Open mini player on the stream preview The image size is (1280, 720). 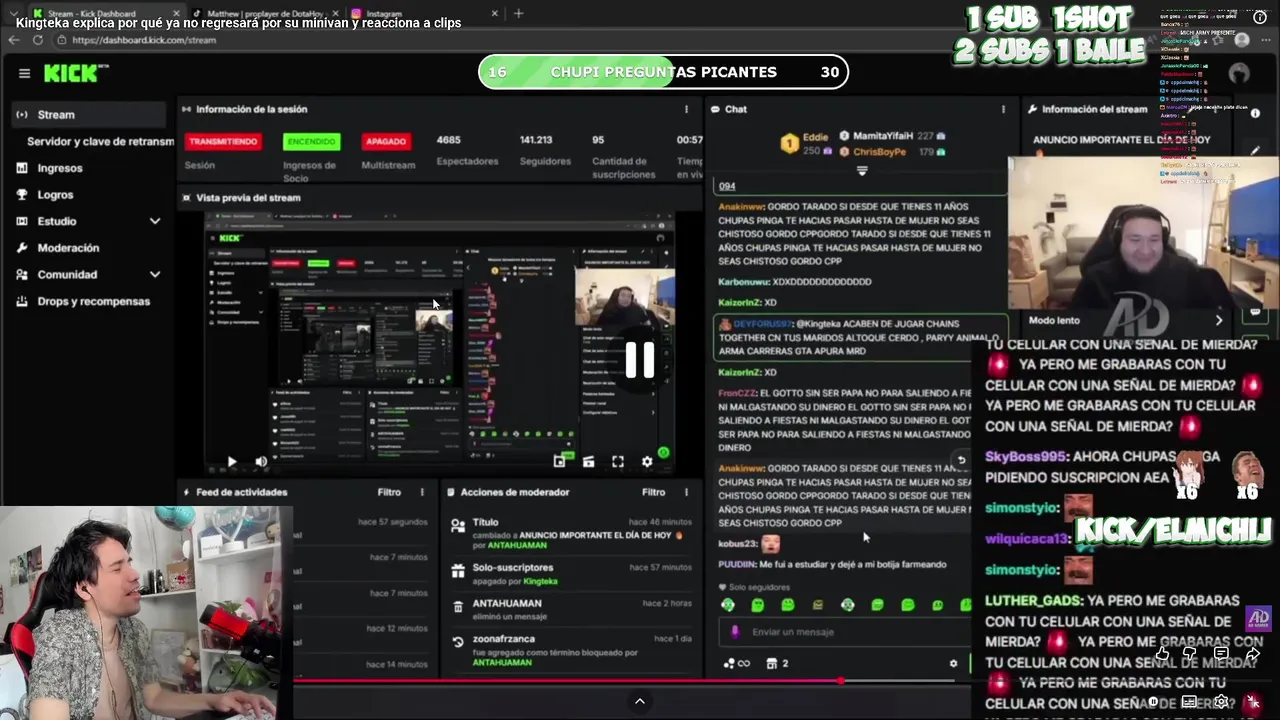pos(559,462)
